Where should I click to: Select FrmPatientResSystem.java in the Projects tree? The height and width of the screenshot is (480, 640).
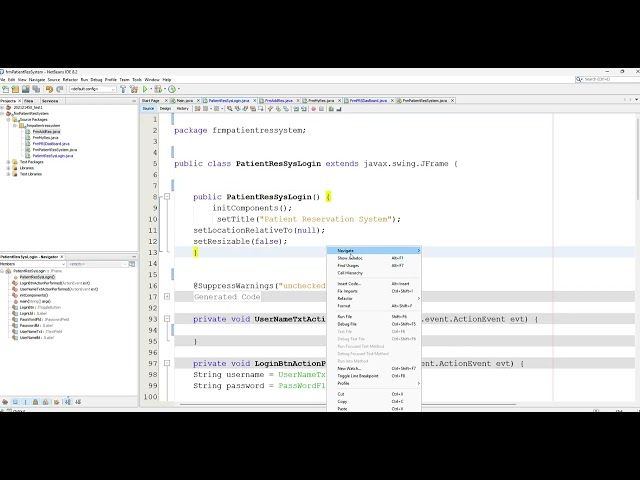(55, 150)
